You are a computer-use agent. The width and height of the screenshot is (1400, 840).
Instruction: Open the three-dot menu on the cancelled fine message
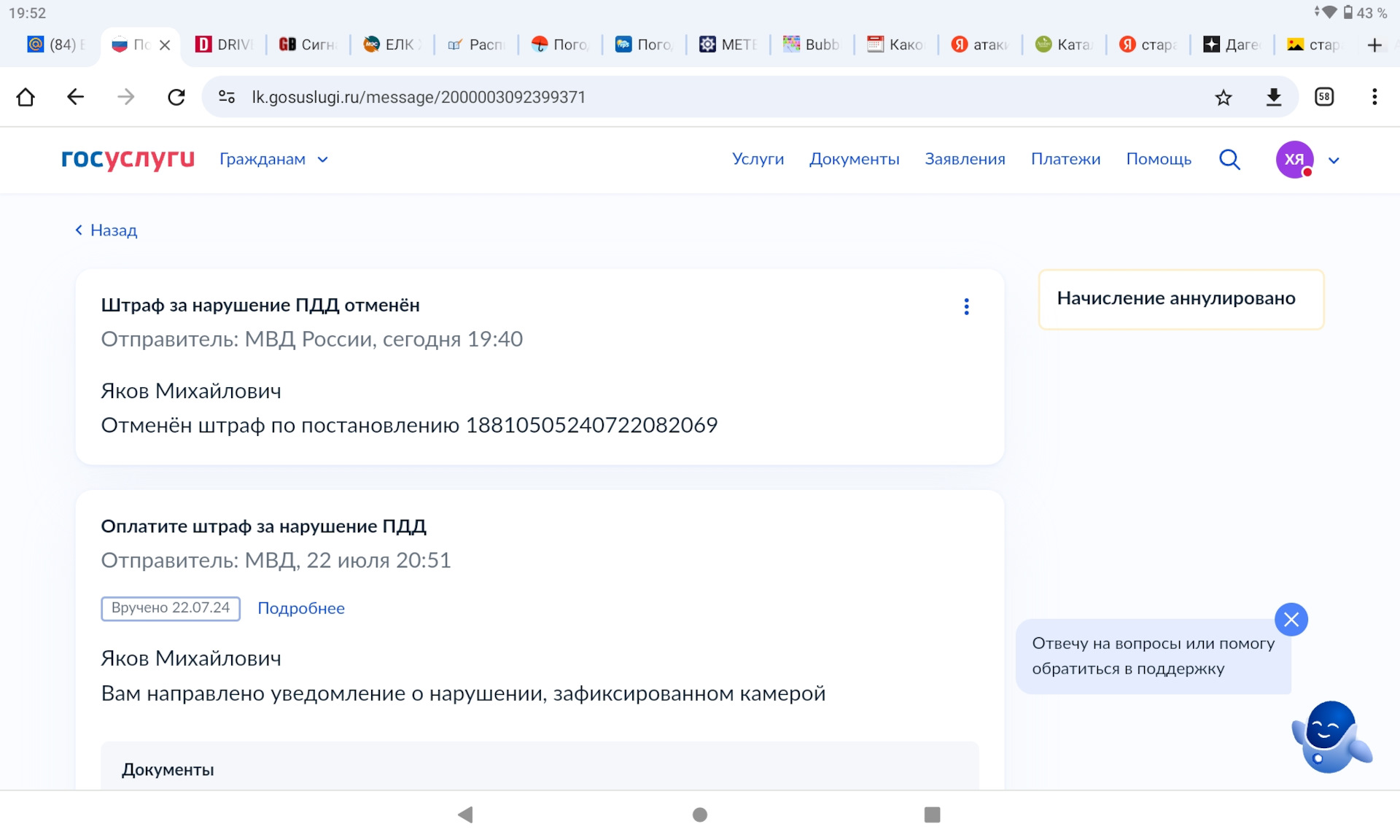coord(966,306)
